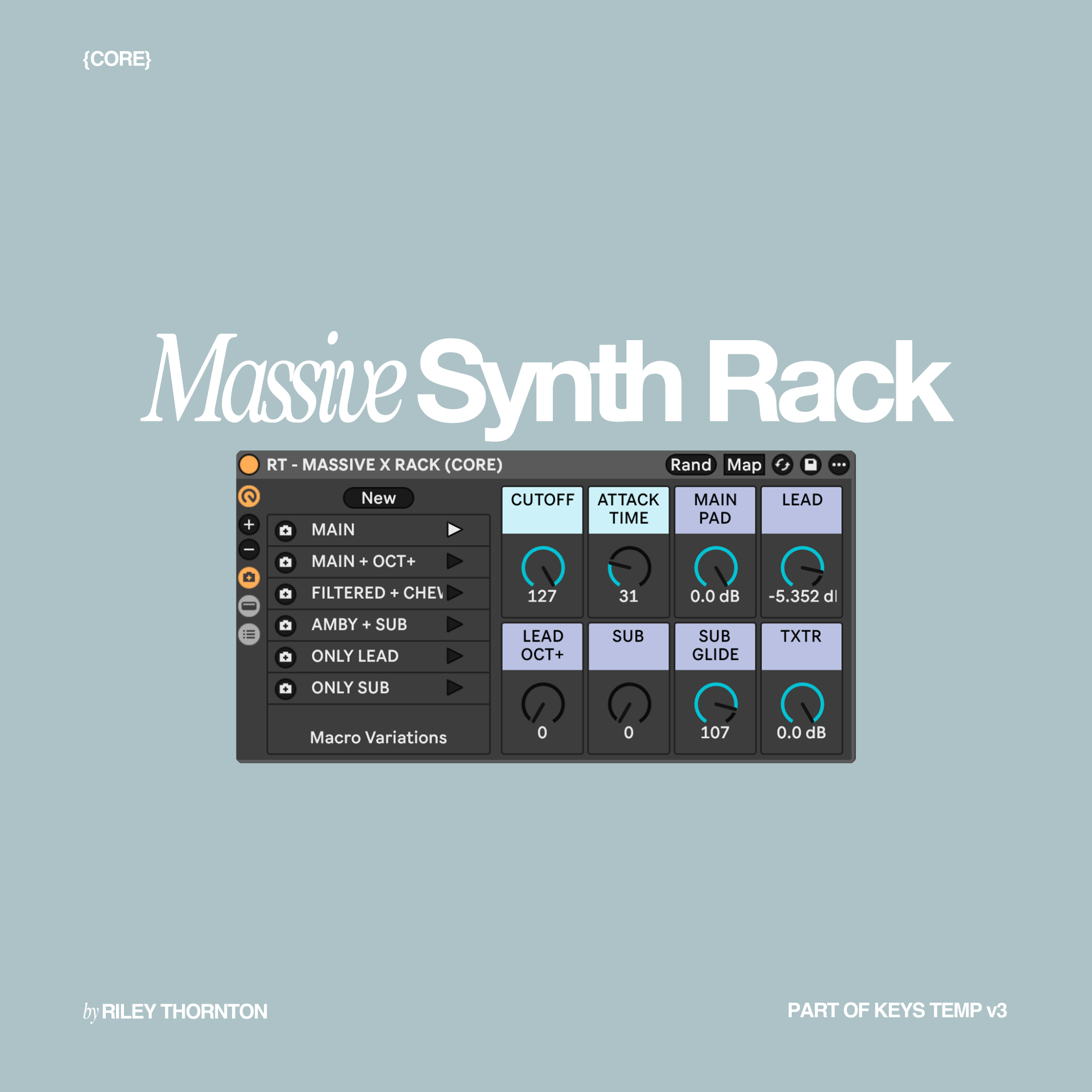This screenshot has height=1092, width=1092.
Task: Click the MAIN PAD value 0.0 dB
Action: [715, 596]
